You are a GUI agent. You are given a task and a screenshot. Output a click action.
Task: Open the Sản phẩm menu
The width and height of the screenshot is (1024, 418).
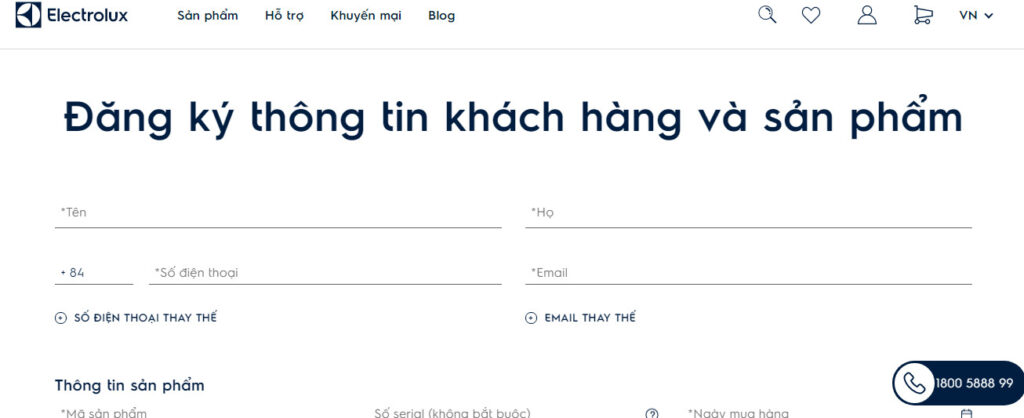pyautogui.click(x=207, y=15)
